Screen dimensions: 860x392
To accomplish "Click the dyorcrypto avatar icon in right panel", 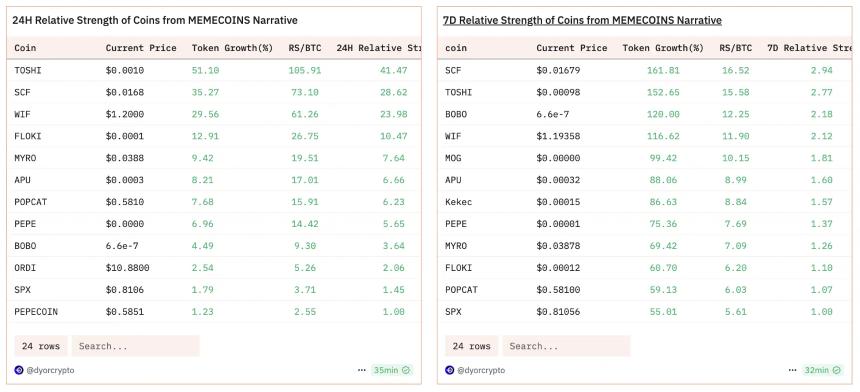I will pos(449,370).
